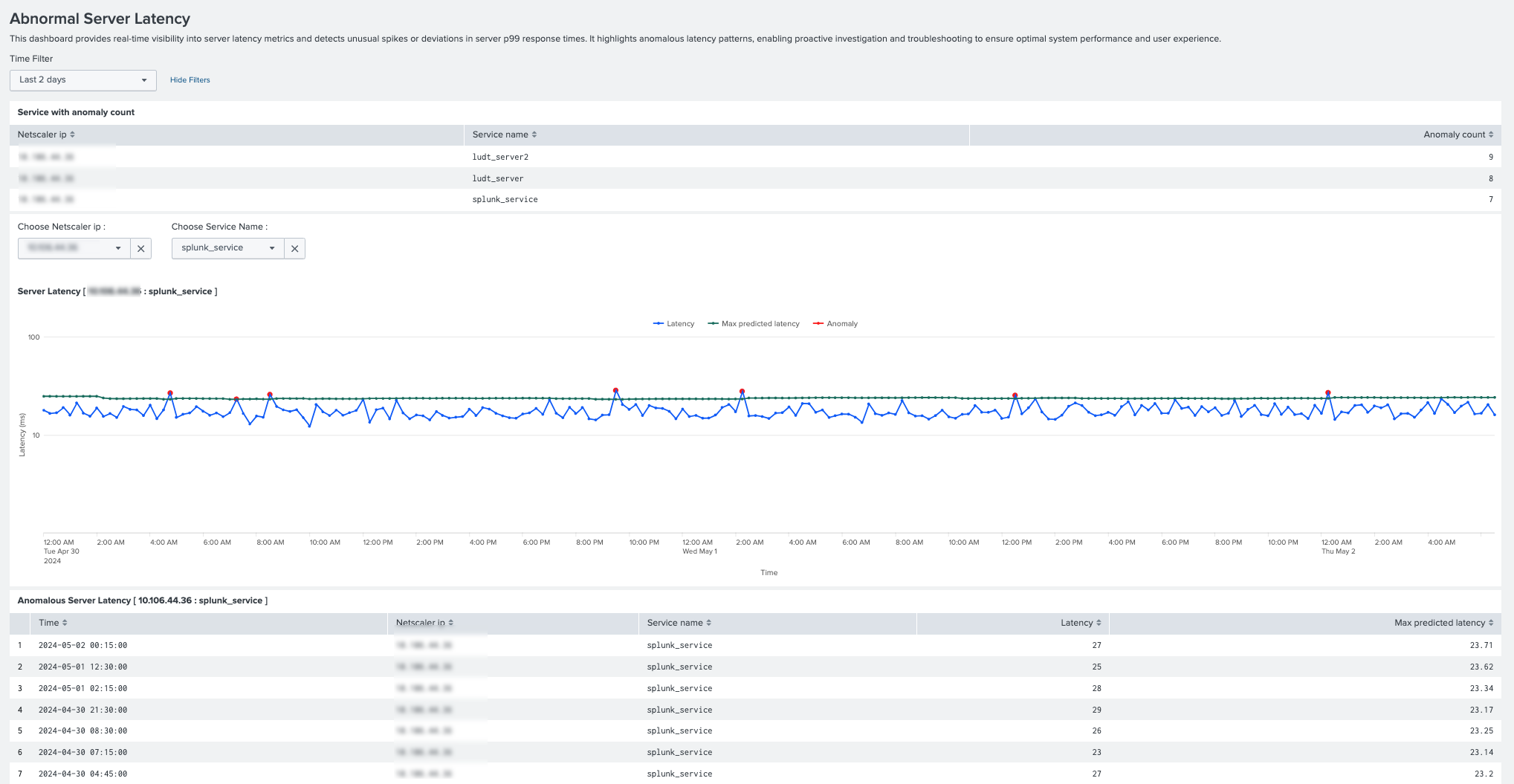1514x784 pixels.
Task: Sort anomalous table by Service name
Action: pos(679,623)
